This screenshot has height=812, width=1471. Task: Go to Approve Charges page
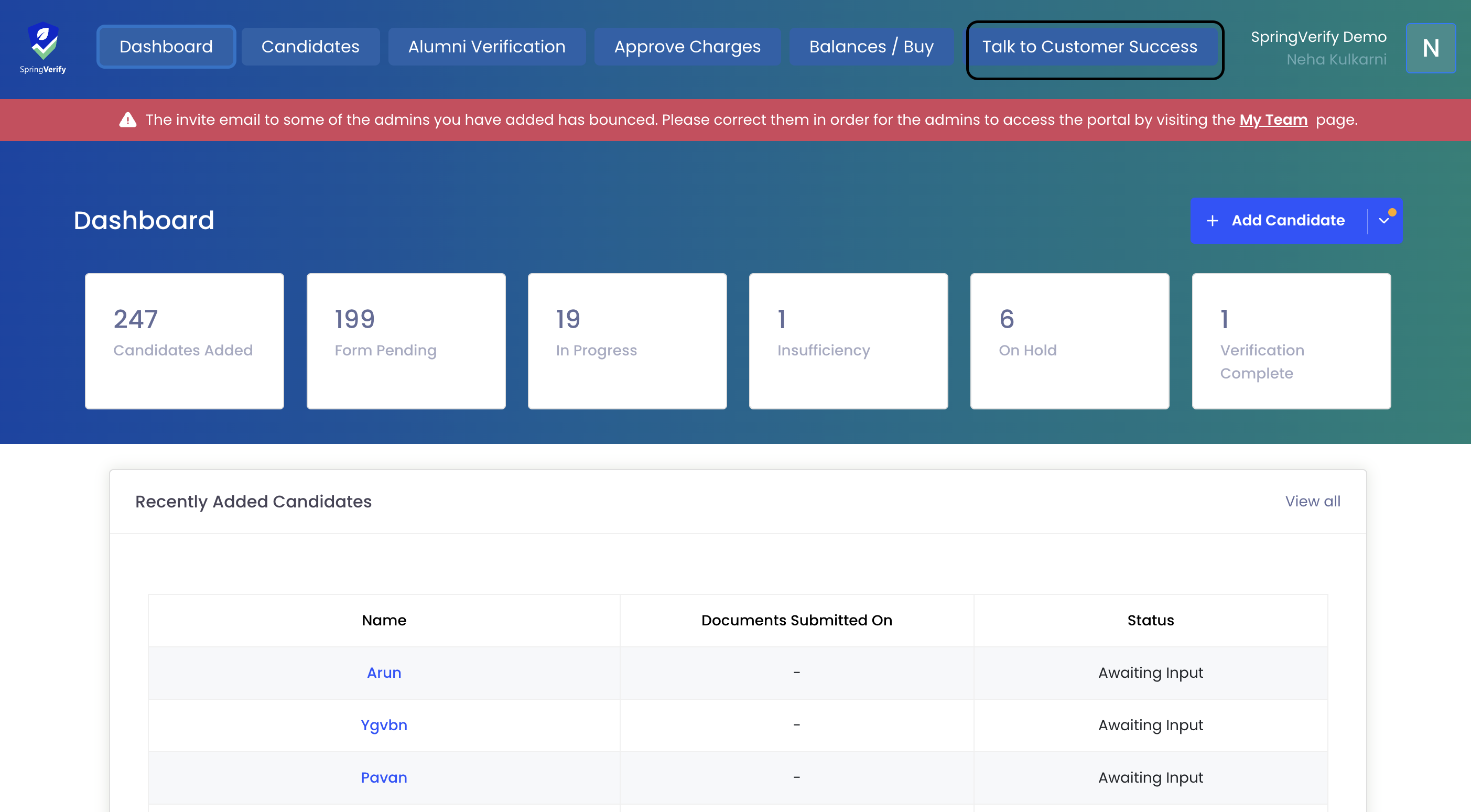[687, 47]
